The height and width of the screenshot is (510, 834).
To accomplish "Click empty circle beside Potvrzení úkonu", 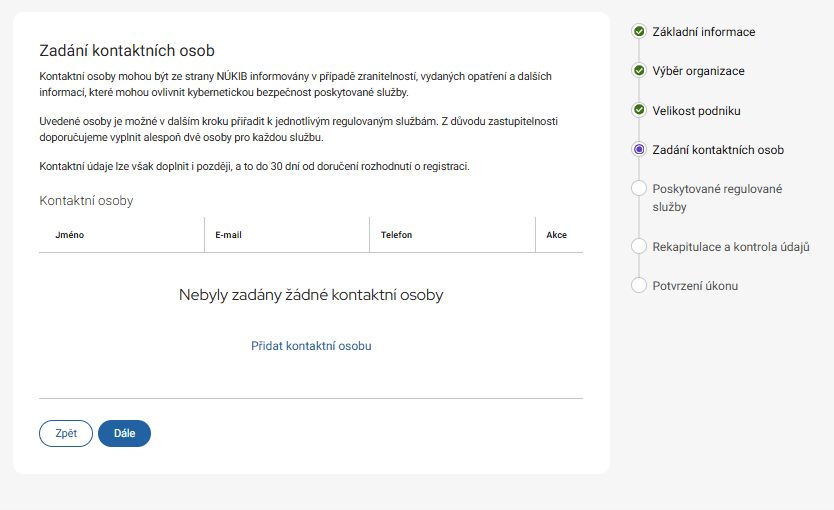I will (639, 286).
